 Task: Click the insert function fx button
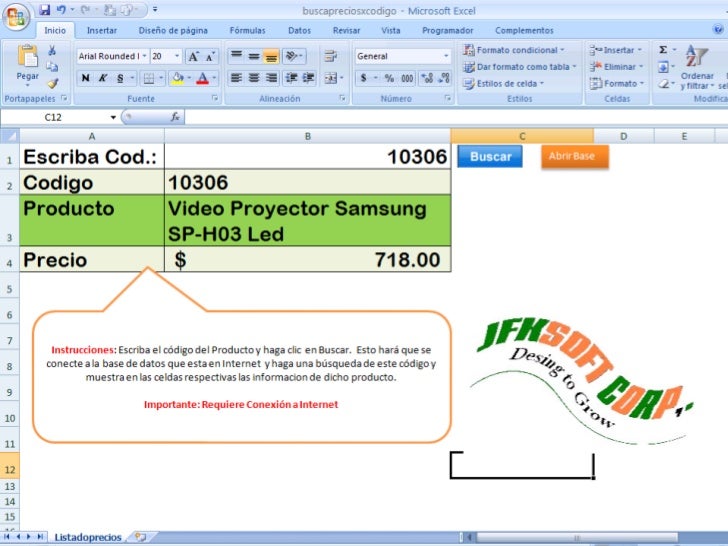click(175, 117)
